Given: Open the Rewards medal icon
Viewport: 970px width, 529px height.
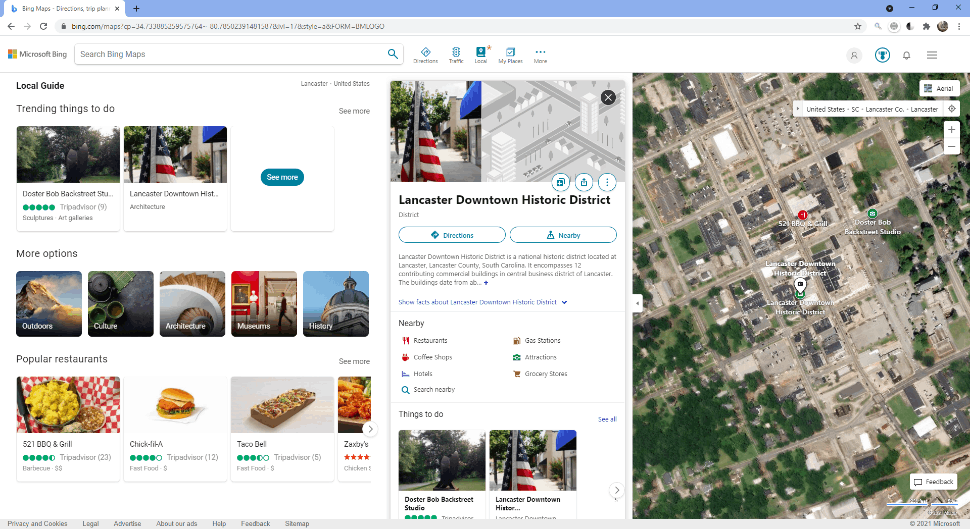Looking at the screenshot, I should tap(882, 55).
